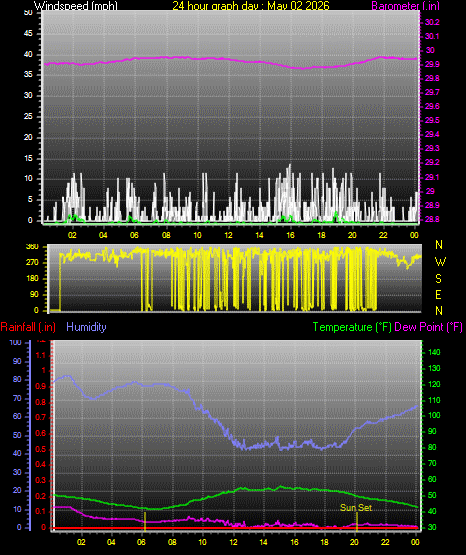466x555 pixels.
Task: Click the '24 hour graph day : May 02 2026' heading
Action: click(251, 6)
